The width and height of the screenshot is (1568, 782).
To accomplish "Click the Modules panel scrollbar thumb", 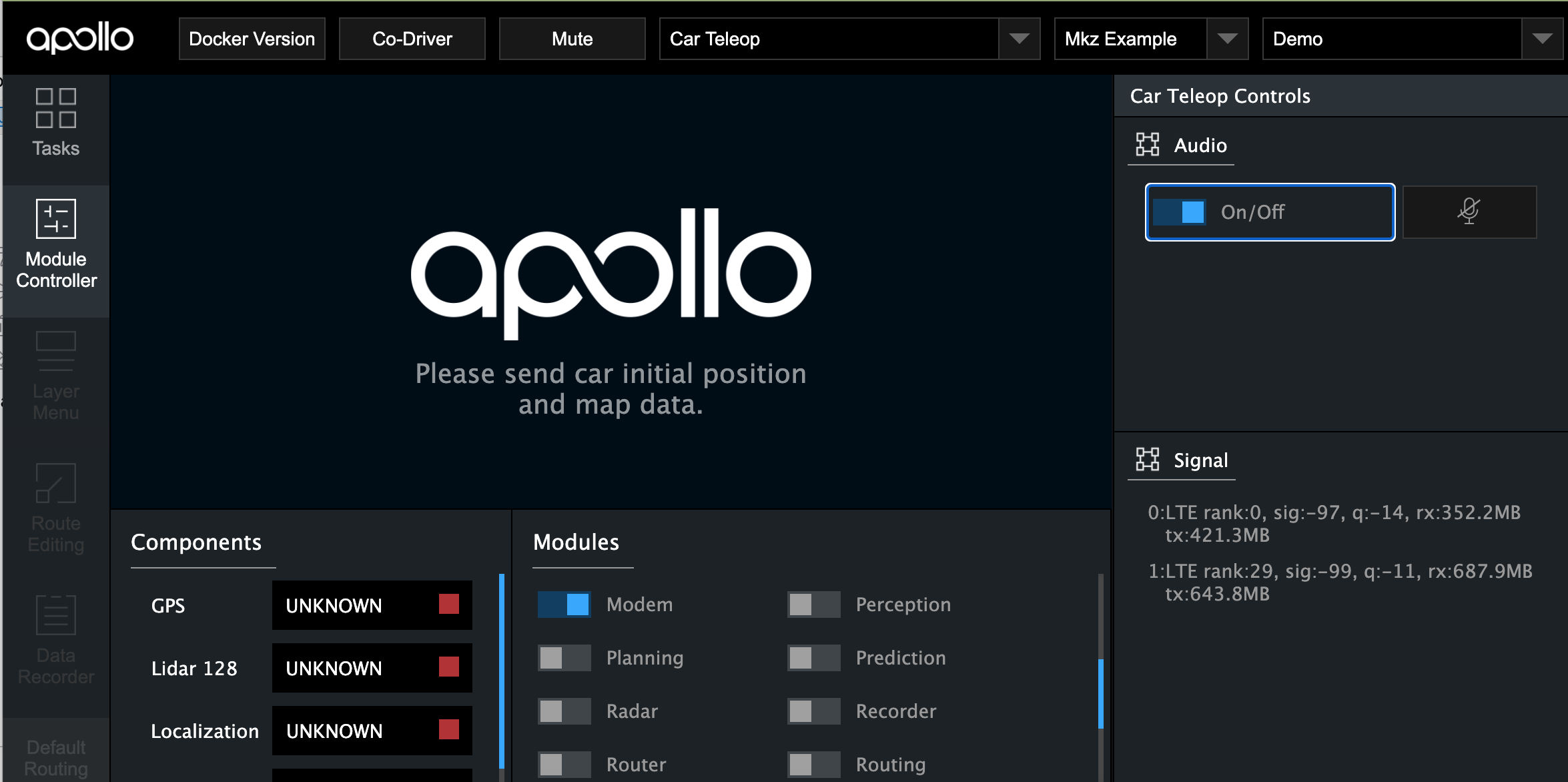I will (1101, 694).
